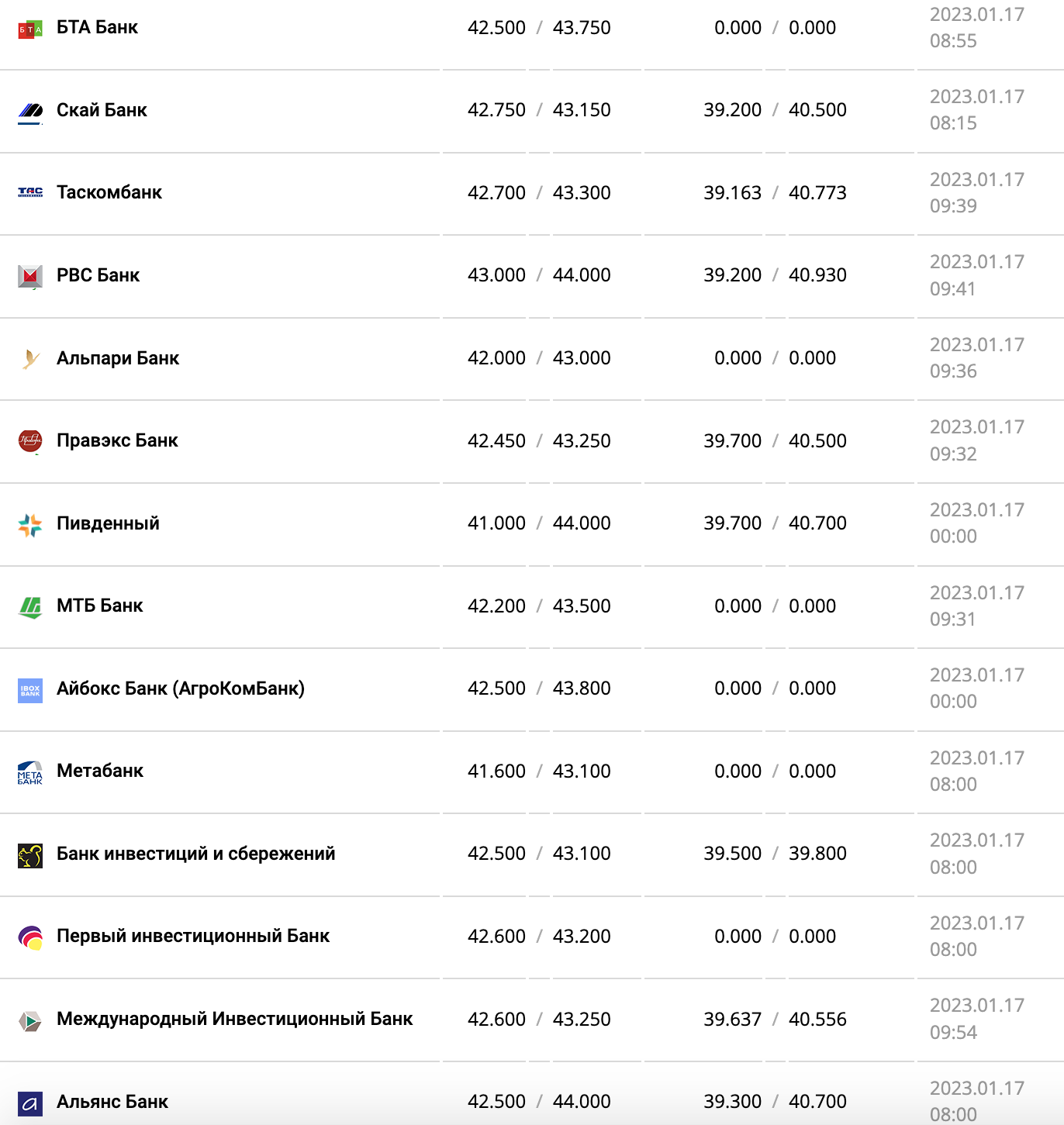Open the Первый инвестиционный Банк link

[x=192, y=936]
